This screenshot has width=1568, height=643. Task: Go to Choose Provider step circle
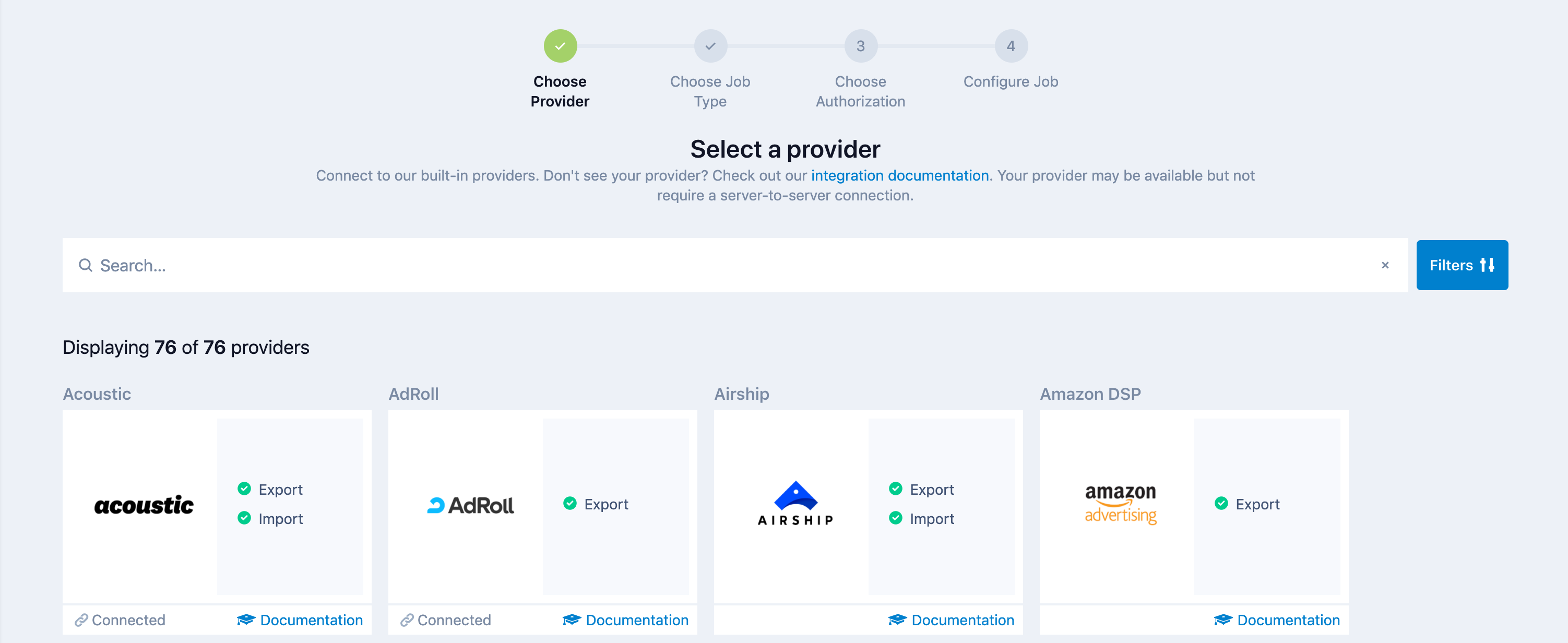560,46
